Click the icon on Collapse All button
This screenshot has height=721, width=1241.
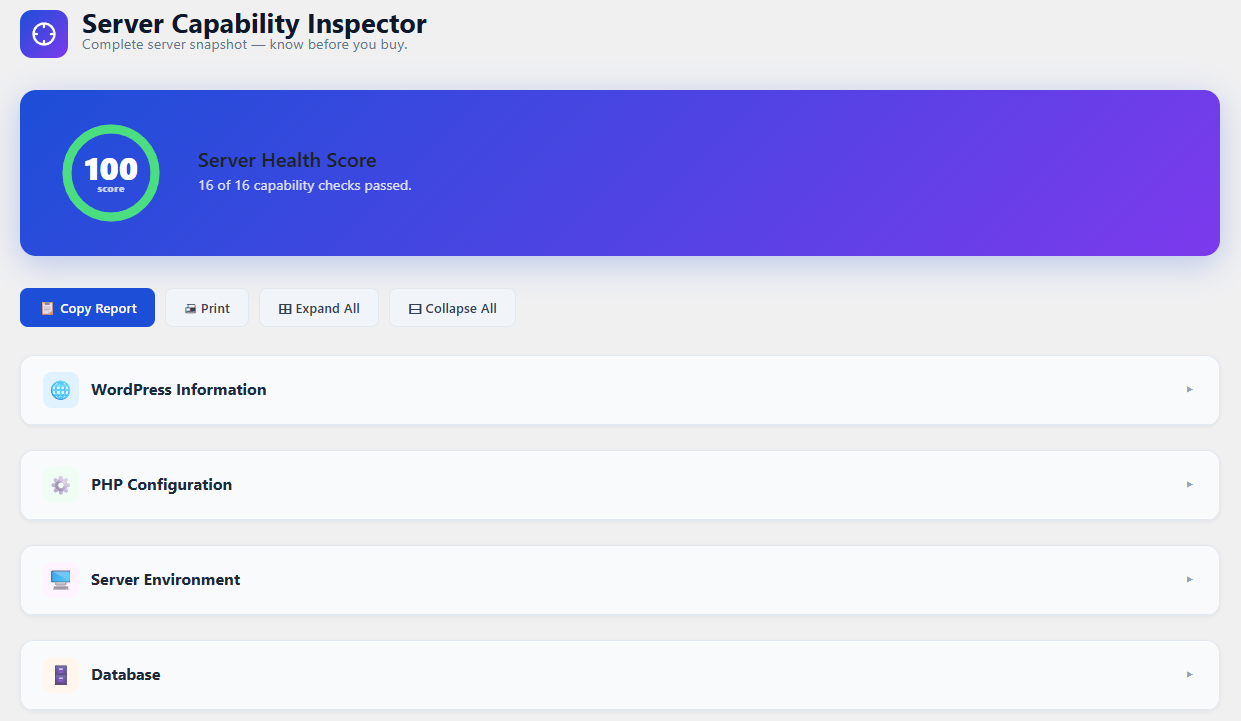click(415, 309)
